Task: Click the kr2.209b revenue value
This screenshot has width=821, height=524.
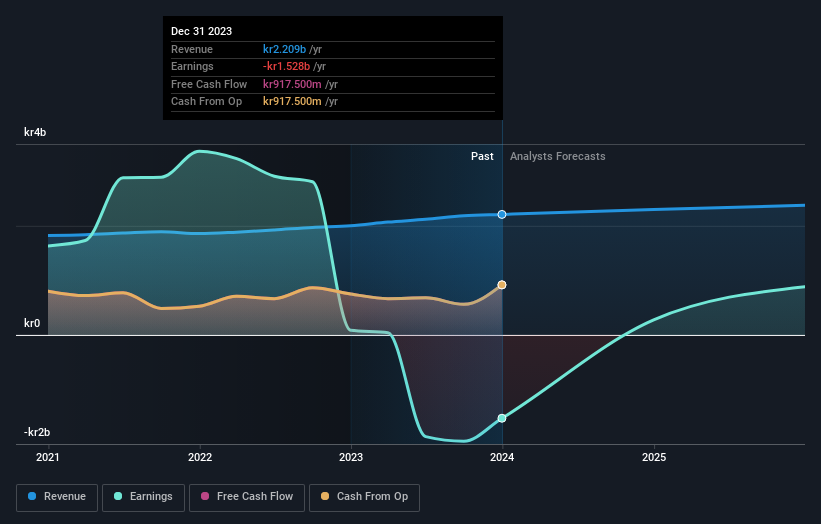Action: coord(284,49)
